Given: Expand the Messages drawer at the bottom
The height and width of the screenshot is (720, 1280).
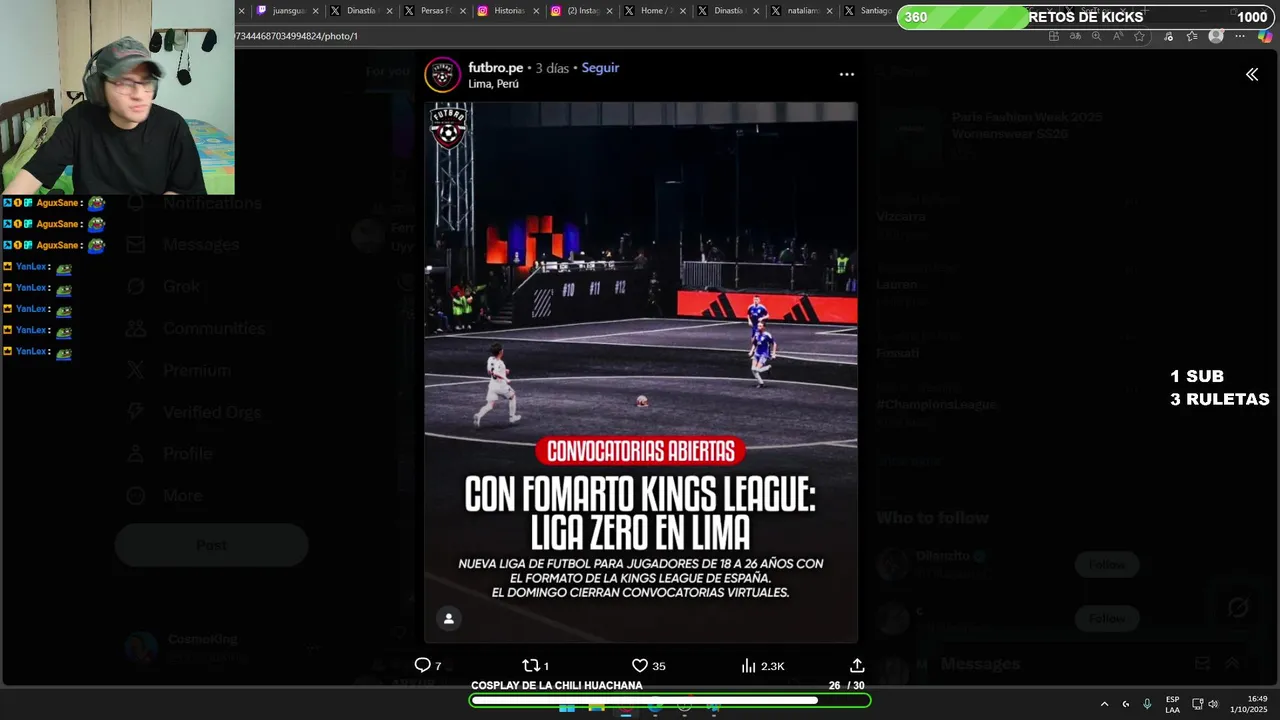Looking at the screenshot, I should pyautogui.click(x=1231, y=664).
